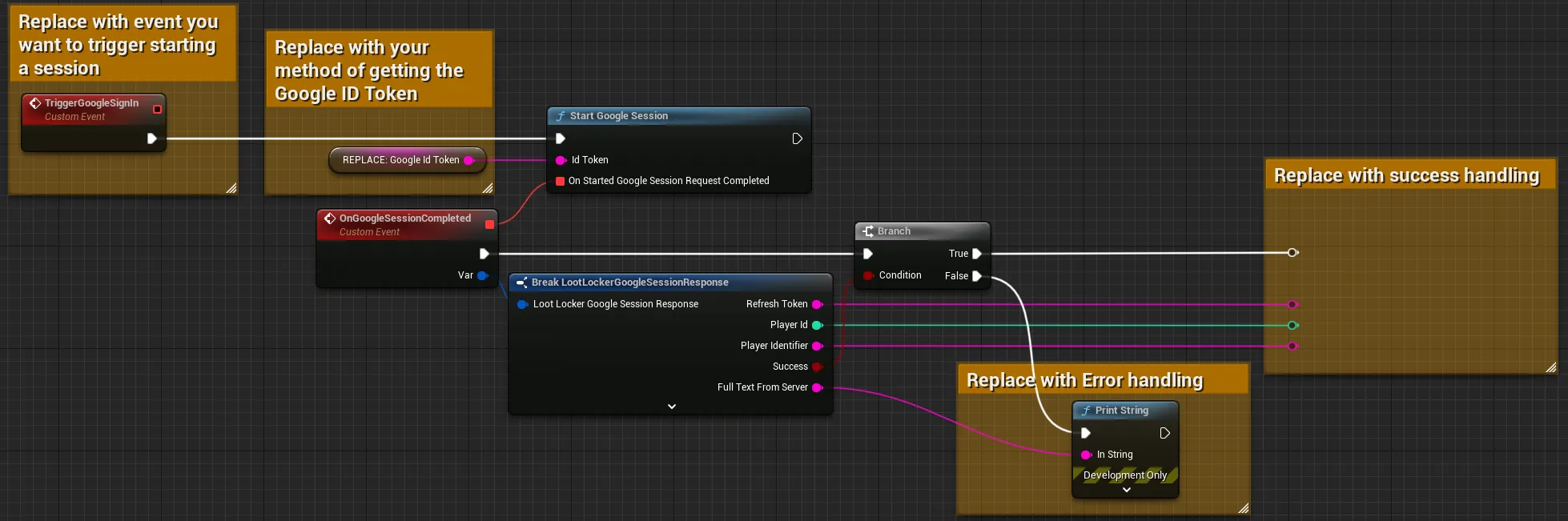The height and width of the screenshot is (521, 1568).
Task: Click the TriggerGoogleSignIn event icon
Action: coord(35,103)
